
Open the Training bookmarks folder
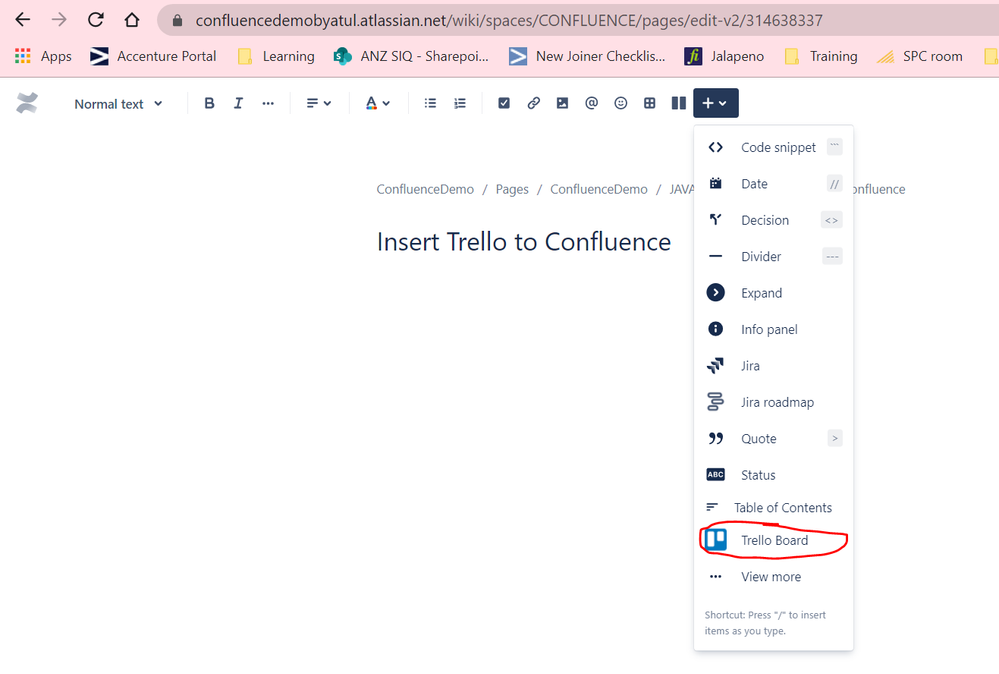821,56
